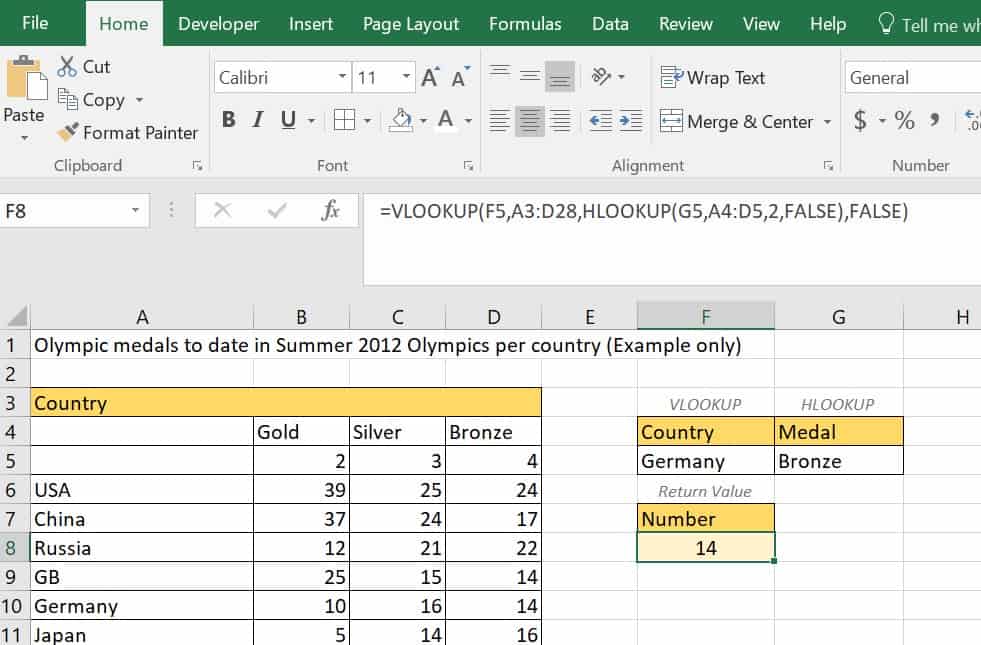Switch to Developer tab
Image resolution: width=981 pixels, height=645 pixels.
(218, 24)
